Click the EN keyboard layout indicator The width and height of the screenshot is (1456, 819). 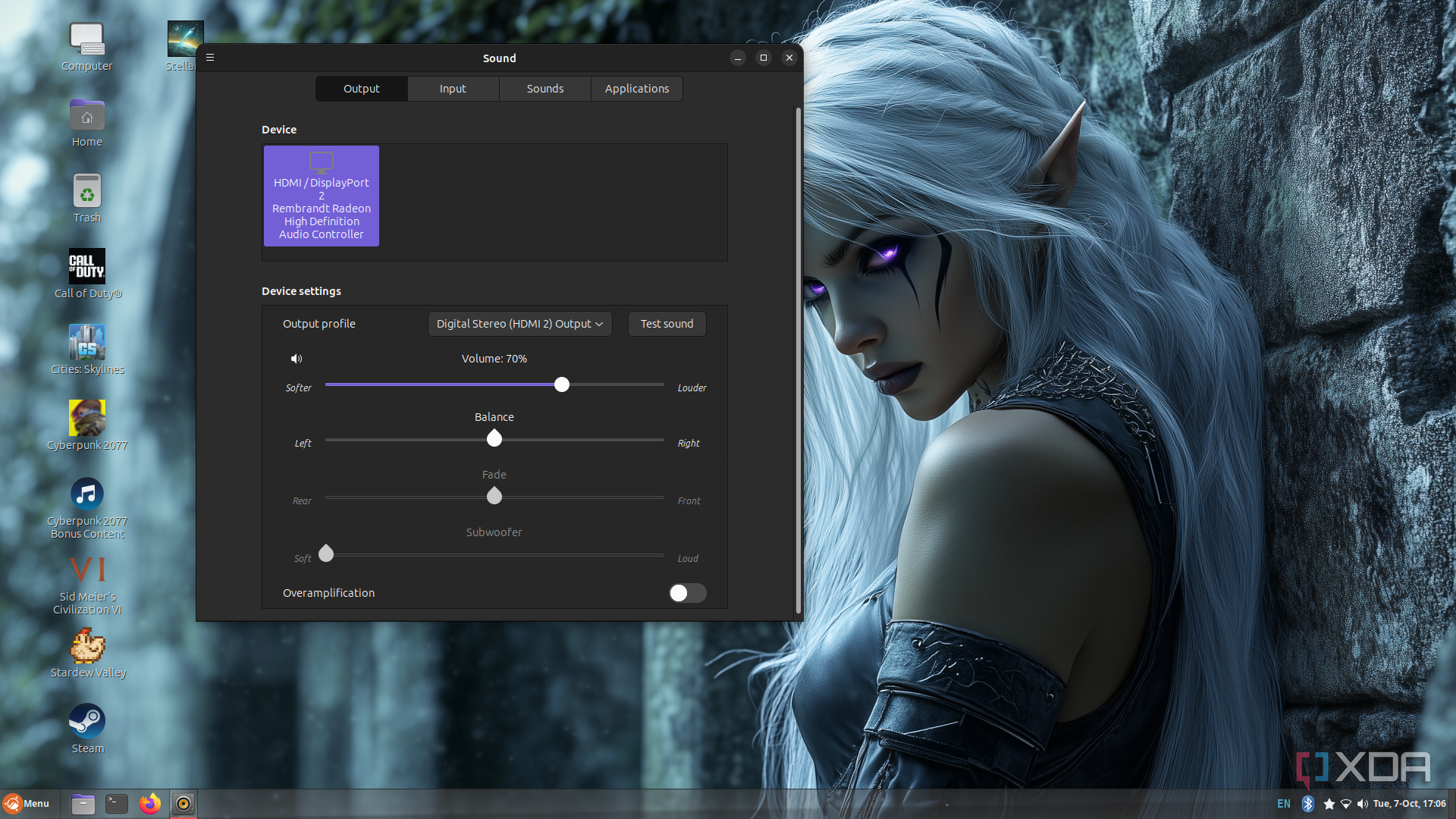point(1284,804)
